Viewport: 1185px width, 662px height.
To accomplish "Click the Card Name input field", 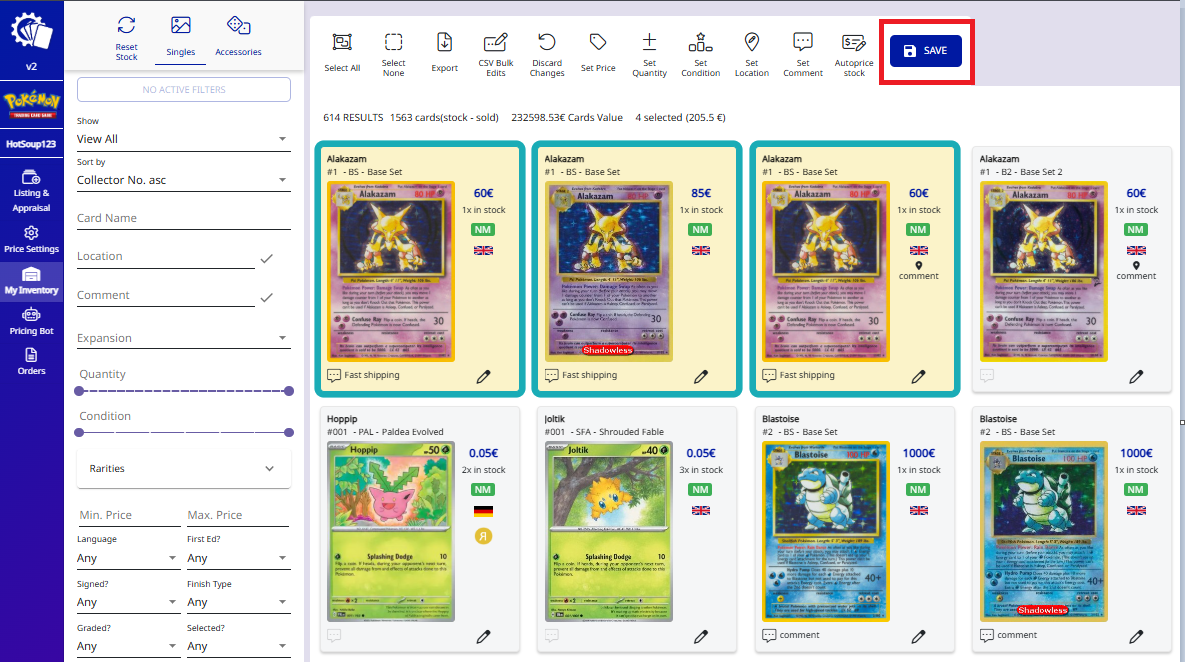I will click(184, 218).
